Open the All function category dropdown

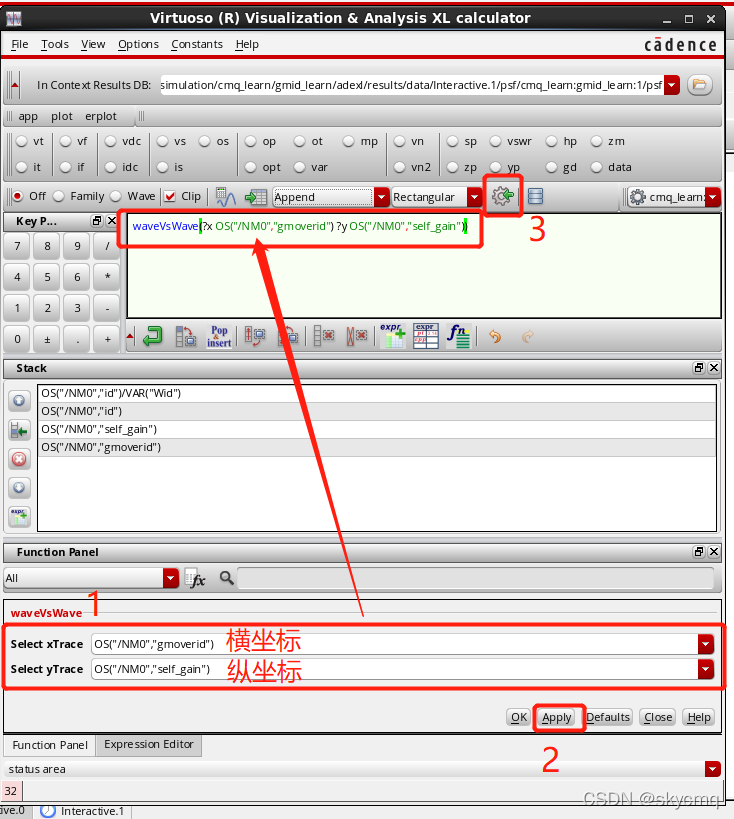(171, 578)
